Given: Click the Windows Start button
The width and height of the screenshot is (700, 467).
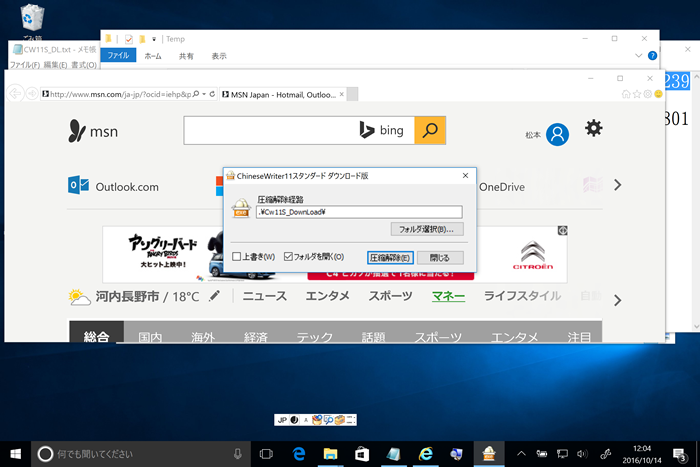Looking at the screenshot, I should point(15,454).
